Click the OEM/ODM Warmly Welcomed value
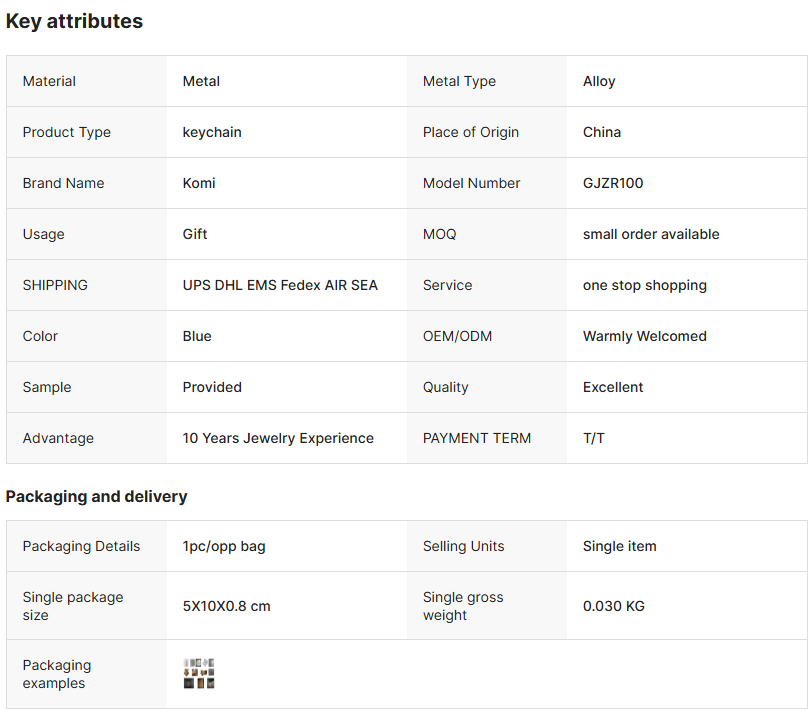The height and width of the screenshot is (719, 812). coord(645,336)
